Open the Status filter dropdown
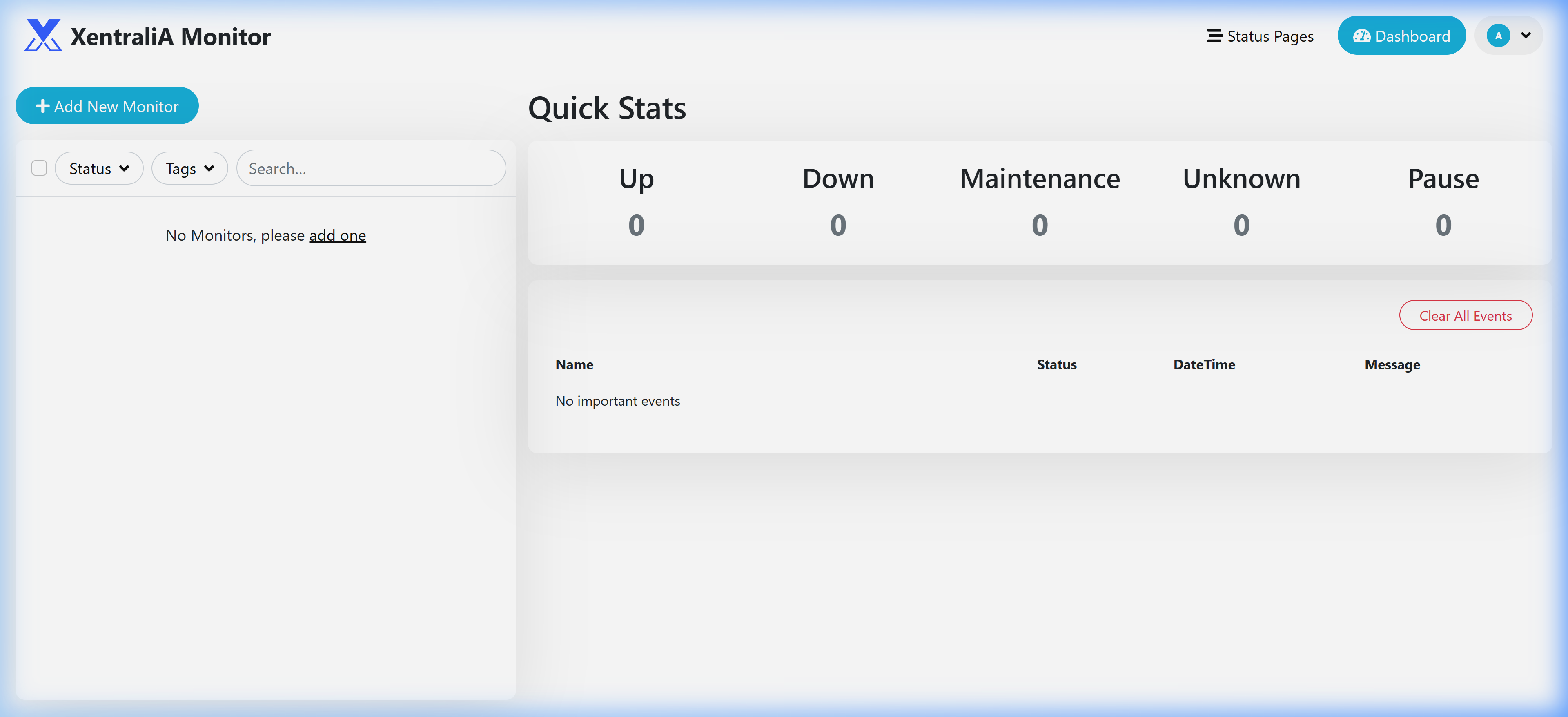 (98, 169)
